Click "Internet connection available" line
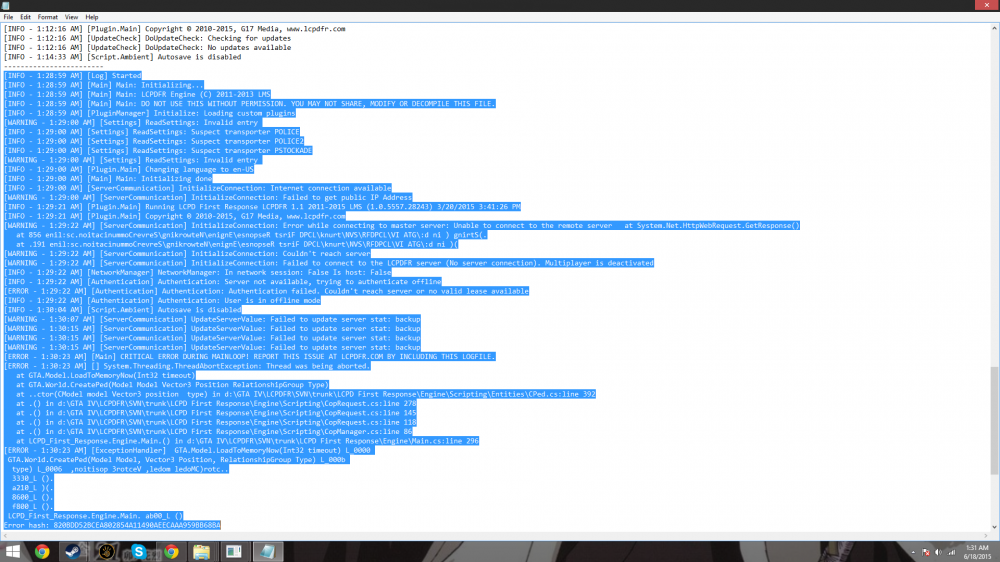The width and height of the screenshot is (1000, 562). [198, 188]
